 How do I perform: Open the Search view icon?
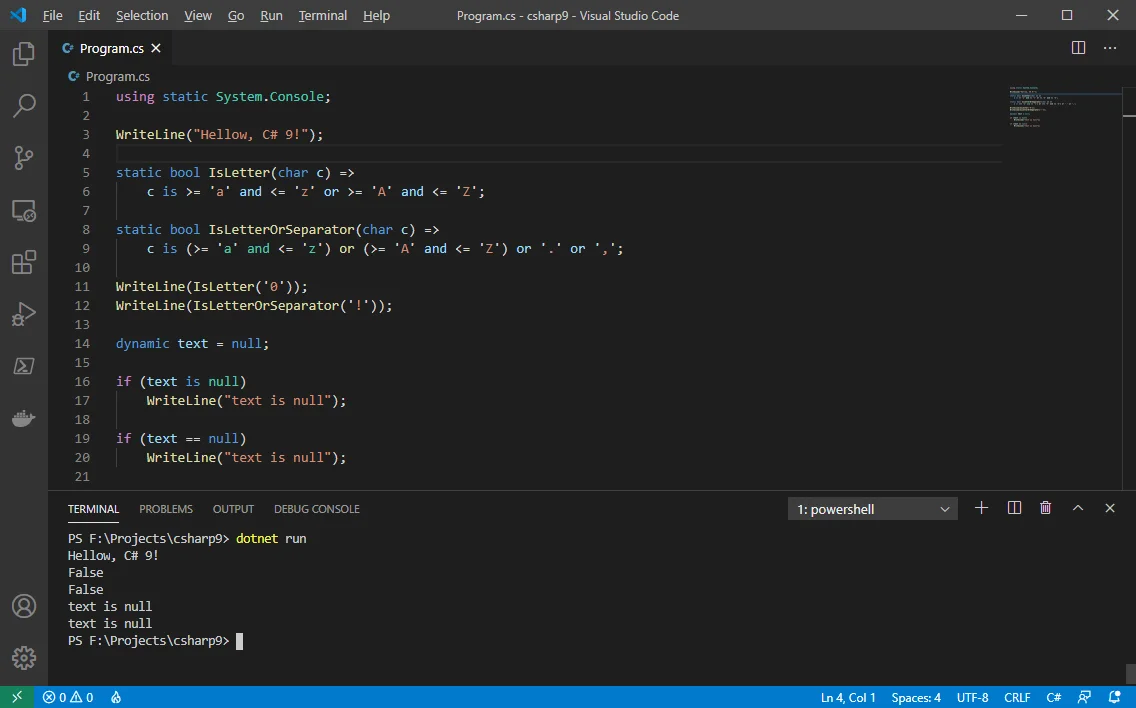pyautogui.click(x=24, y=105)
